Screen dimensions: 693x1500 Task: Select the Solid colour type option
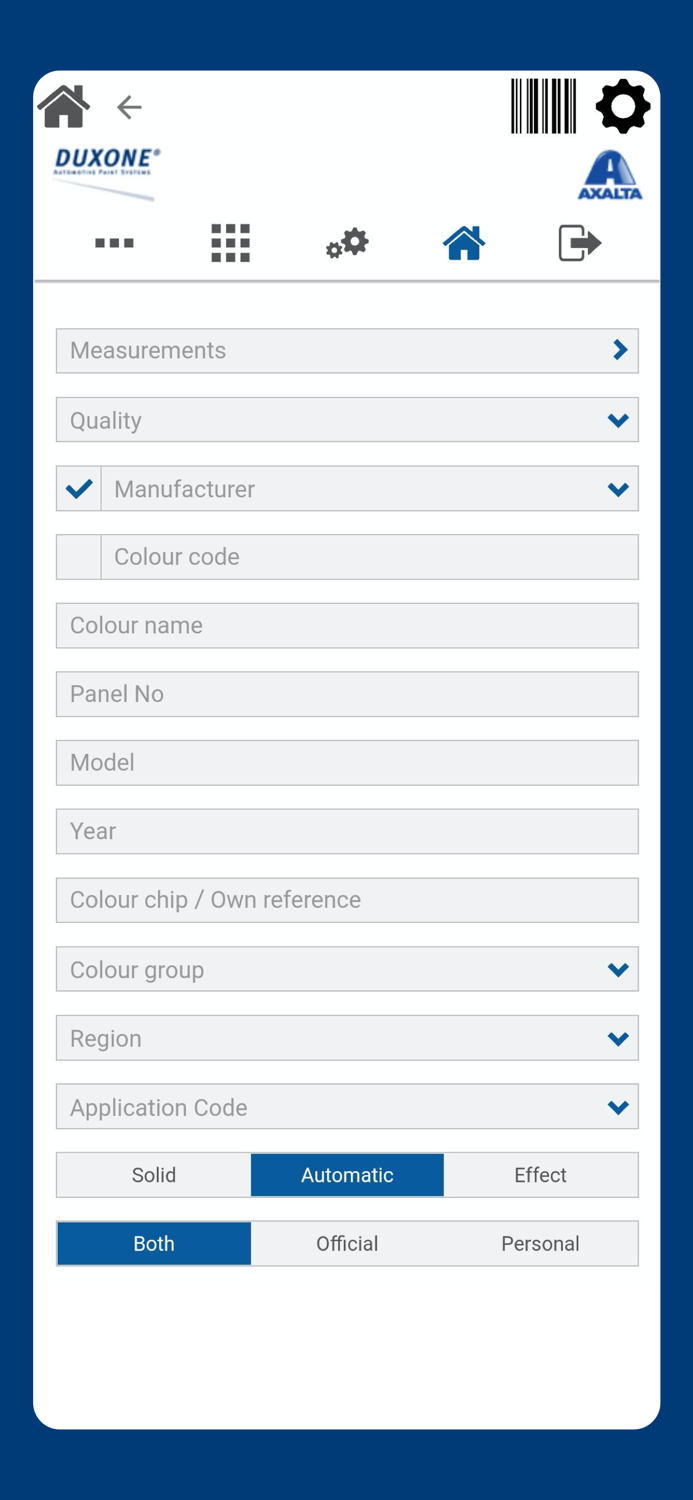pyautogui.click(x=154, y=1175)
